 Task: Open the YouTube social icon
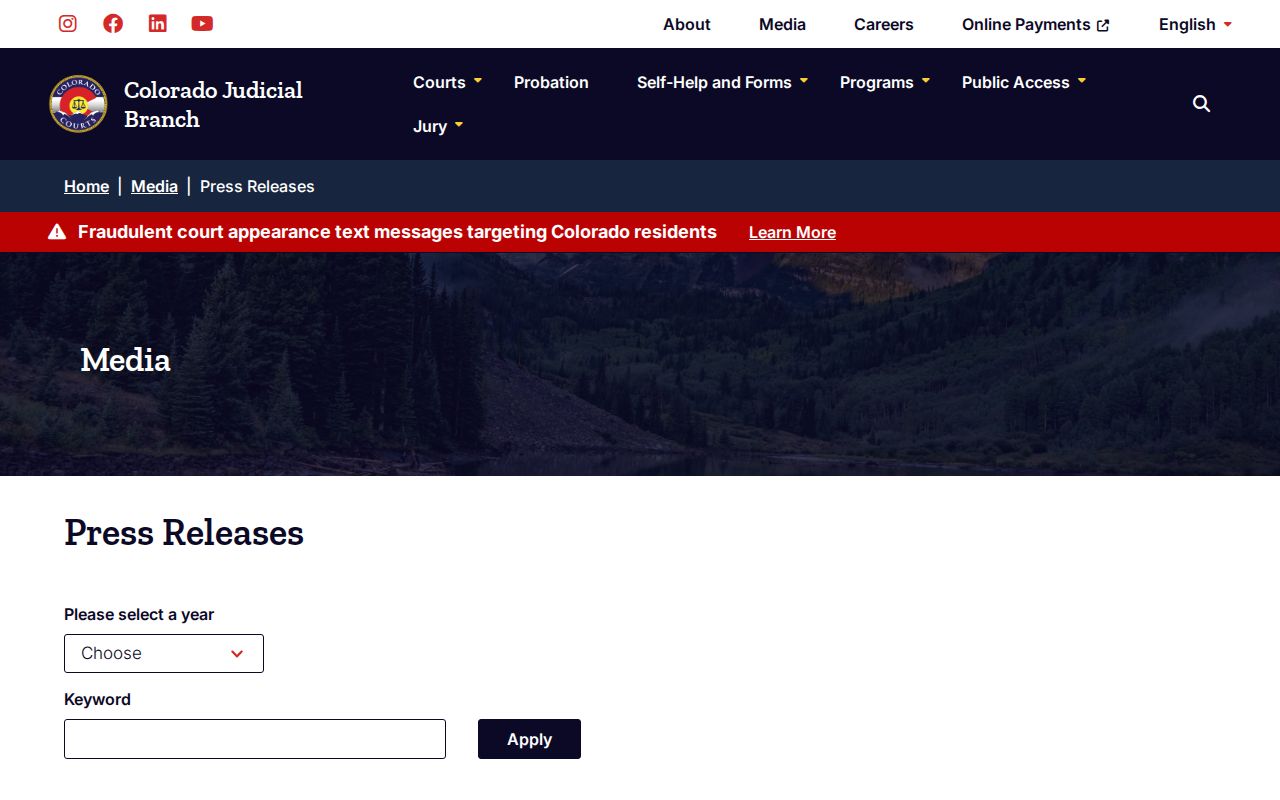[x=202, y=24]
